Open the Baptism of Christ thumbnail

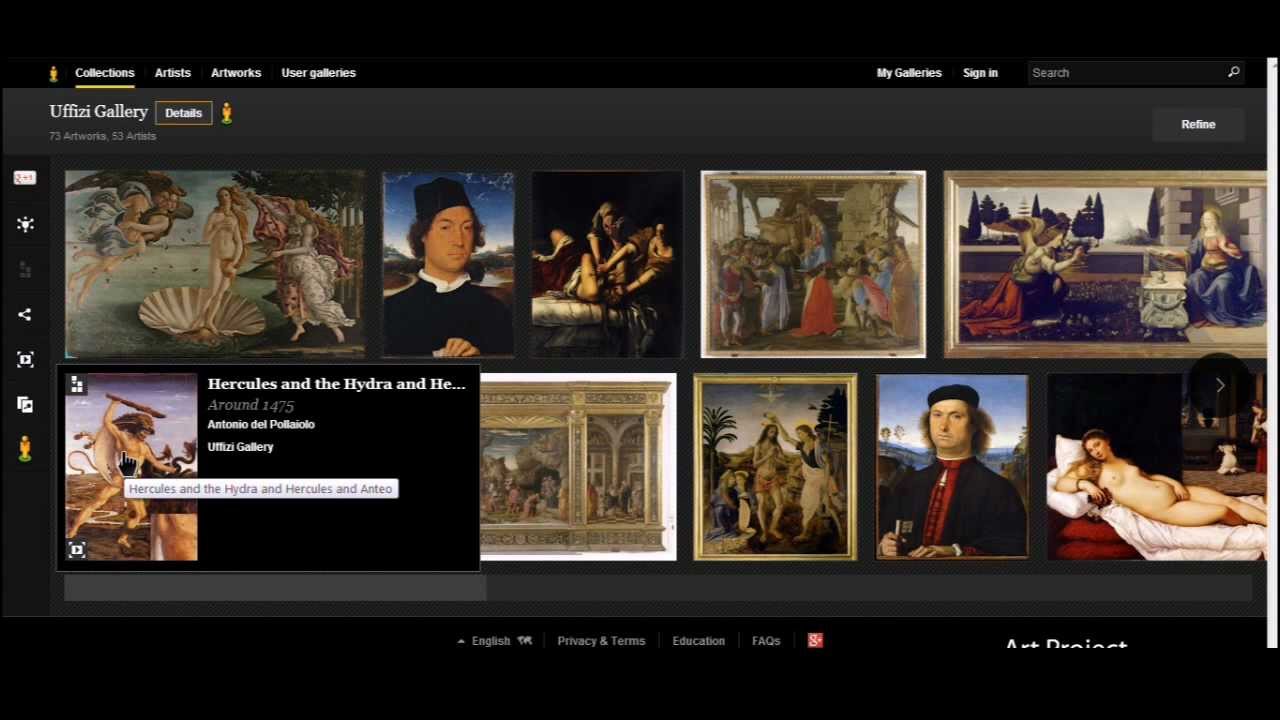pos(775,467)
